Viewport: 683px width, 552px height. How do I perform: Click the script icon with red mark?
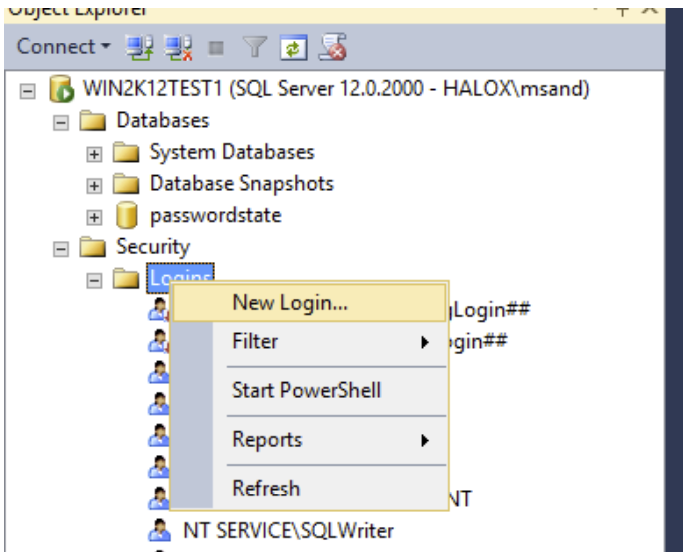(x=333, y=47)
